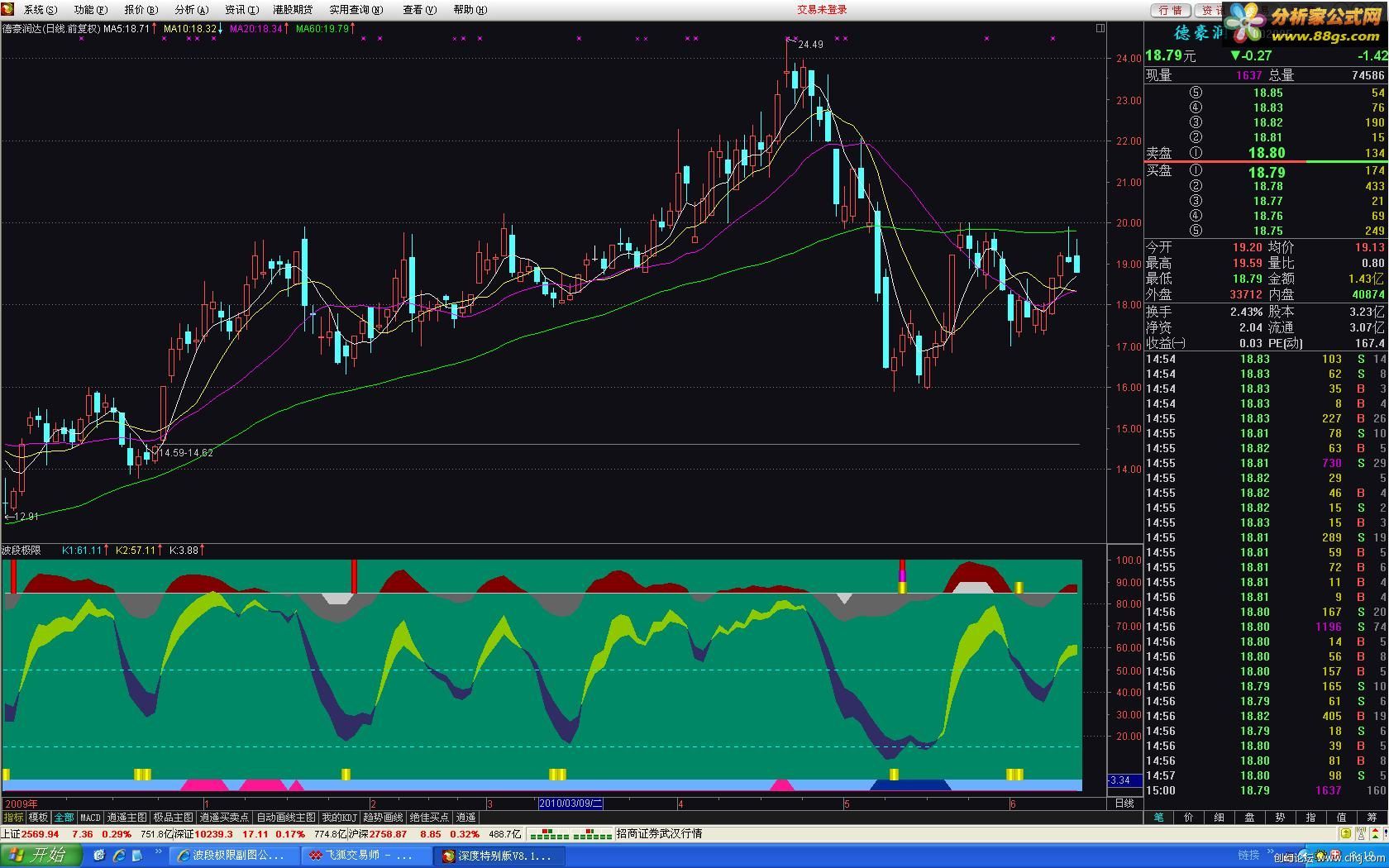Screen dimensions: 1389x868
Task: Switch to the 指 tab in quote panel
Action: [x=1311, y=818]
